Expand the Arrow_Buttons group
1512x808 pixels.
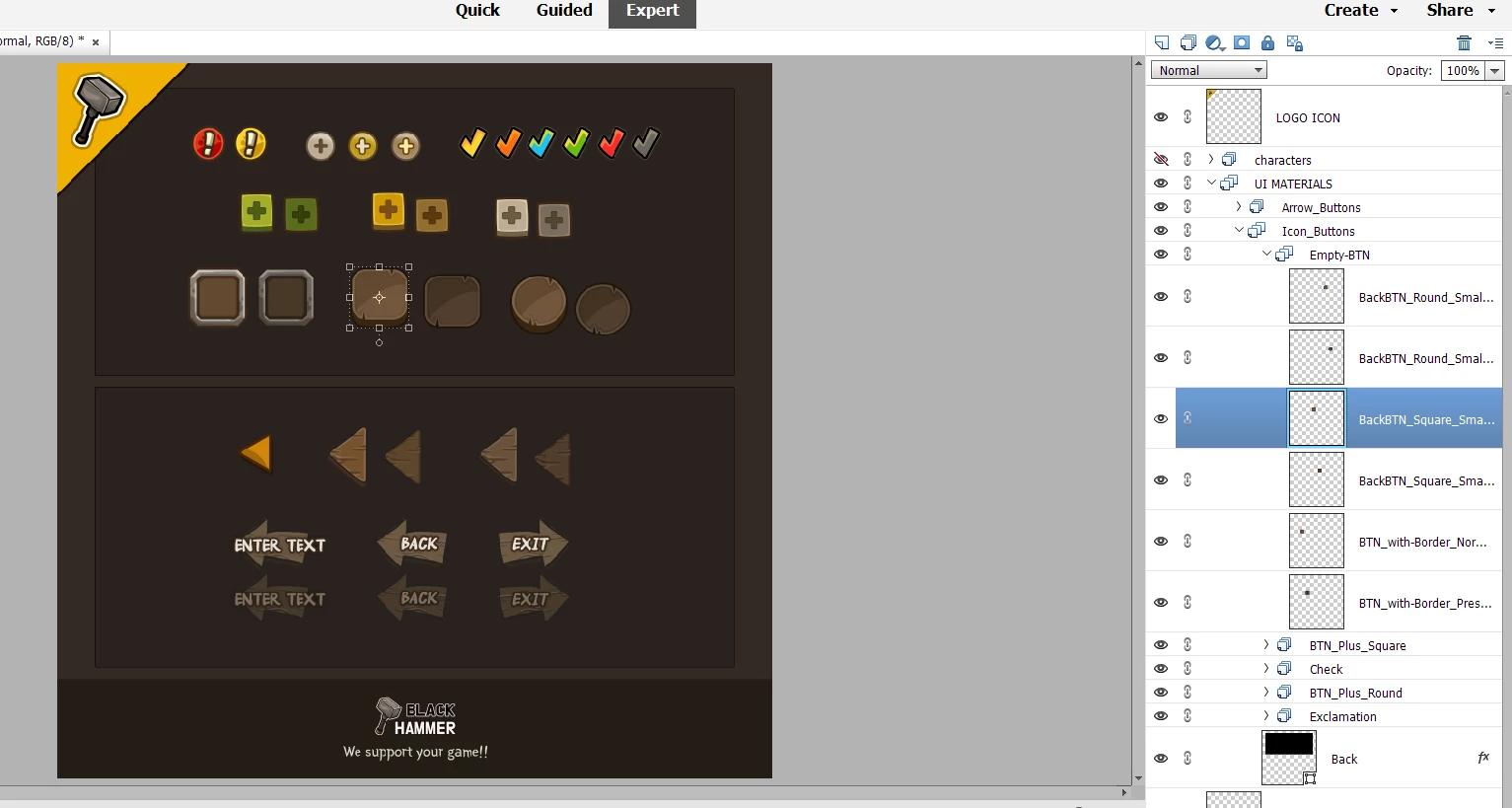tap(1239, 206)
